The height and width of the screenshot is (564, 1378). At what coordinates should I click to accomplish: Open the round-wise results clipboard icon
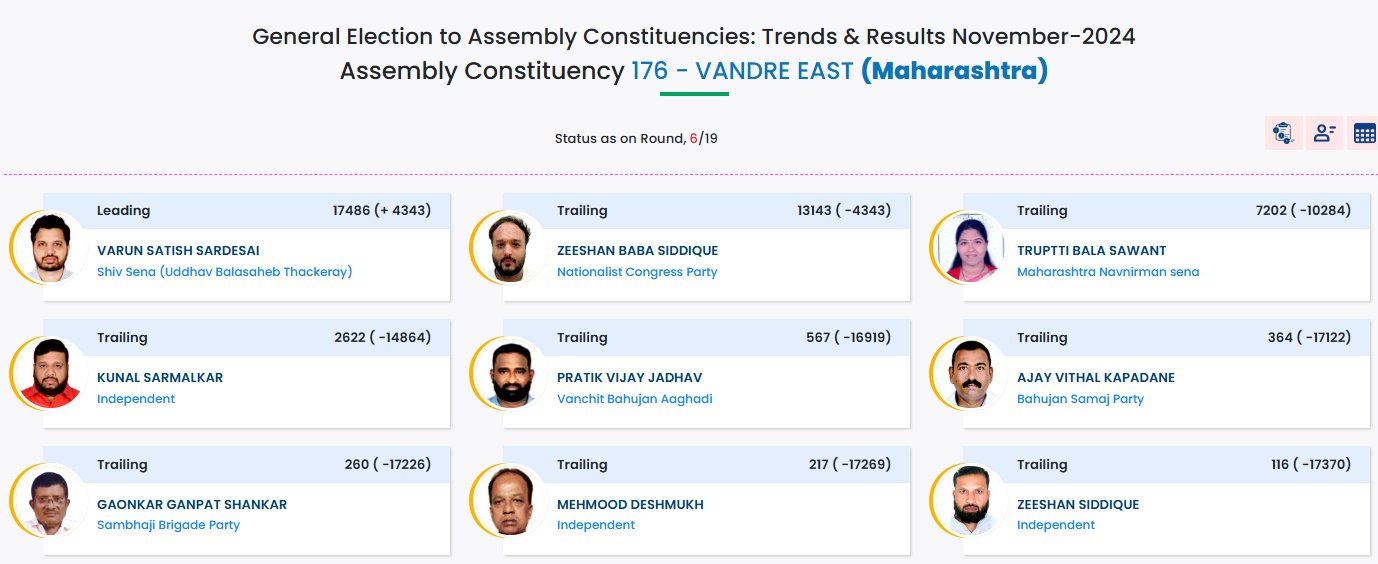tap(1282, 133)
